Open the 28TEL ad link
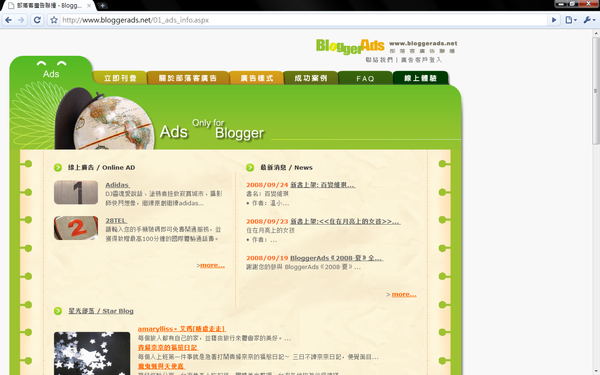 click(116, 221)
